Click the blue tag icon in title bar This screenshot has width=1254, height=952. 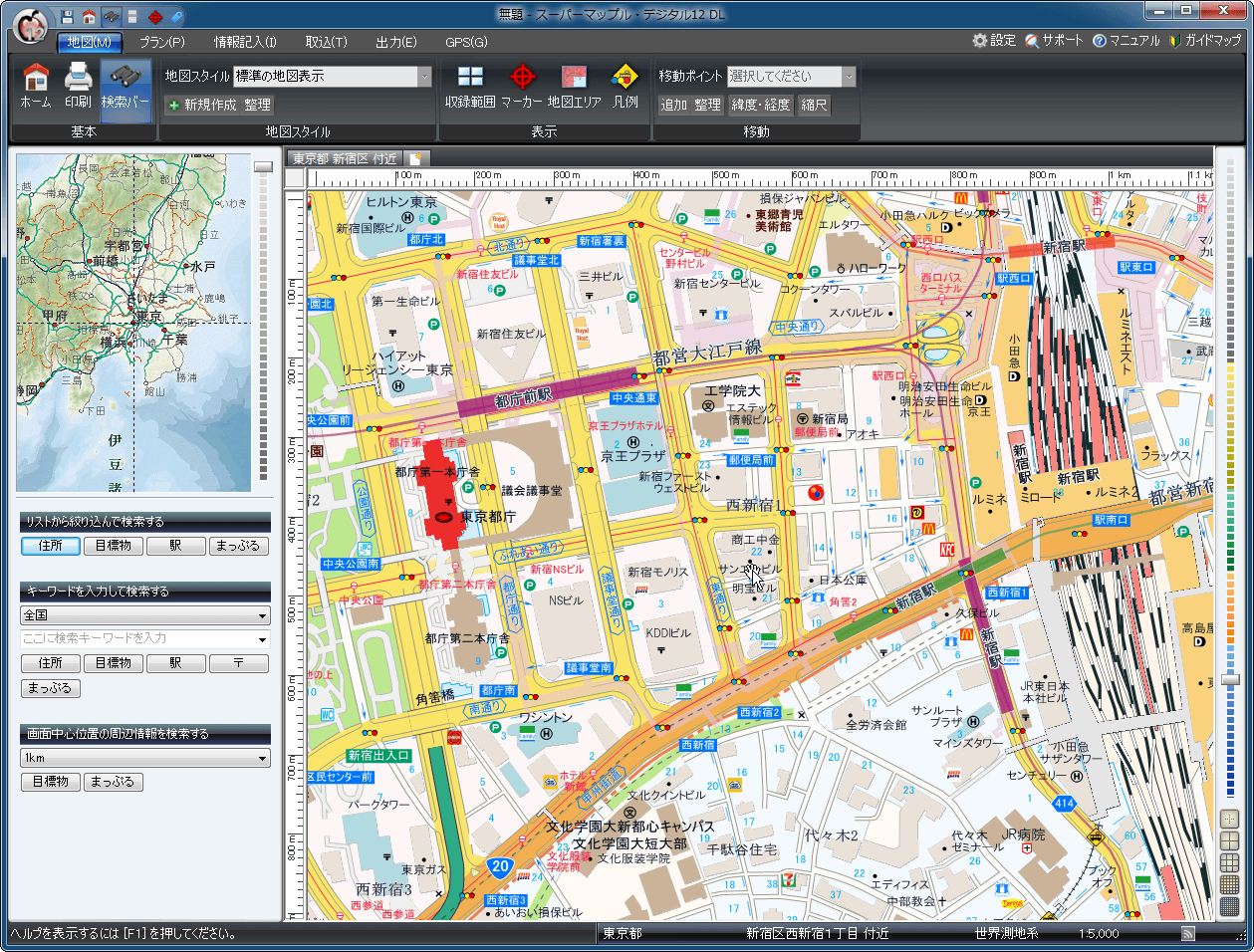[x=176, y=16]
